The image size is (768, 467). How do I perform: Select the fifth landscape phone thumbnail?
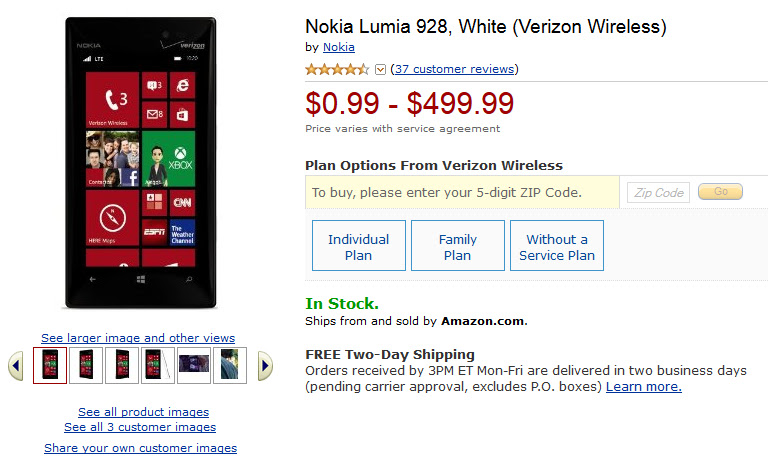(x=194, y=366)
